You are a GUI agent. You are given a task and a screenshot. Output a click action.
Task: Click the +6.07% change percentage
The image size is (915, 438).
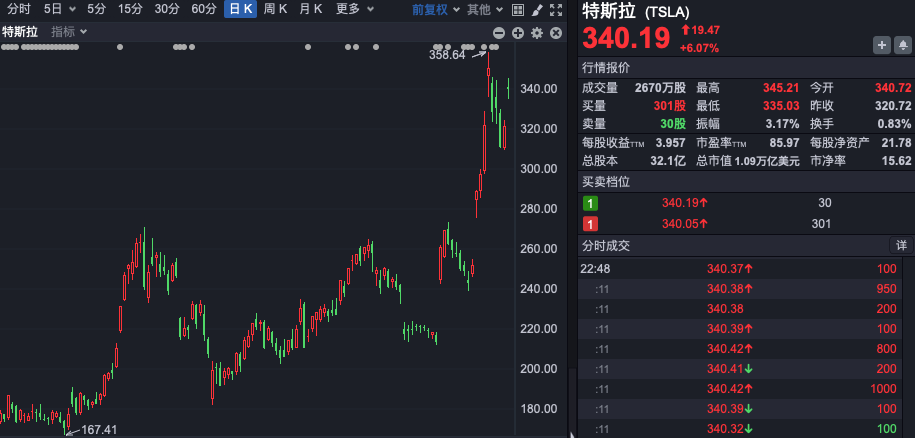point(699,48)
